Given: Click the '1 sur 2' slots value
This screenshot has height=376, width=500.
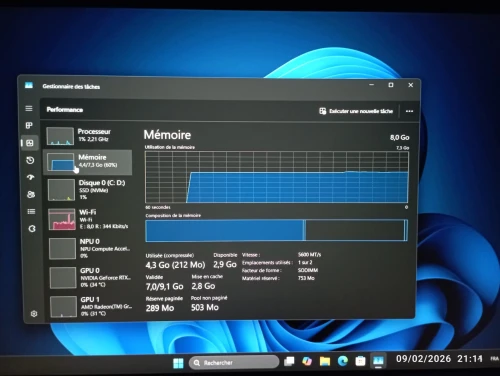Looking at the screenshot, I should pos(305,262).
